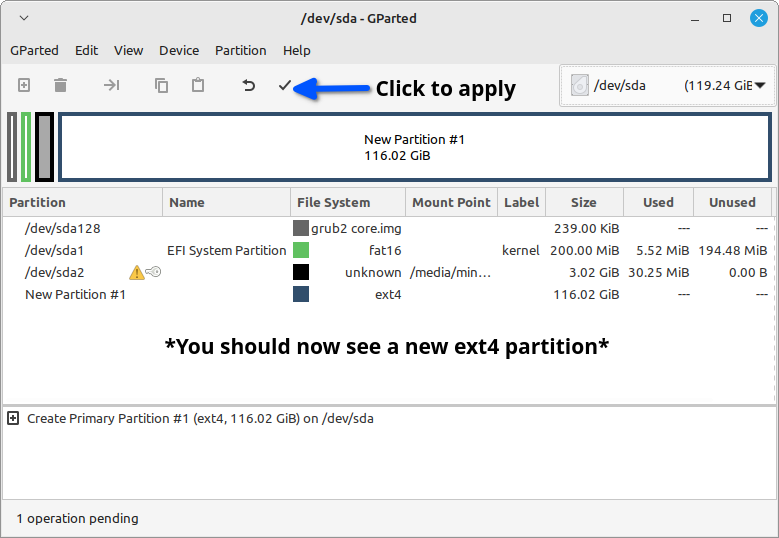
Task: Click the key lock icon on /dev/sda2
Action: pos(154,272)
